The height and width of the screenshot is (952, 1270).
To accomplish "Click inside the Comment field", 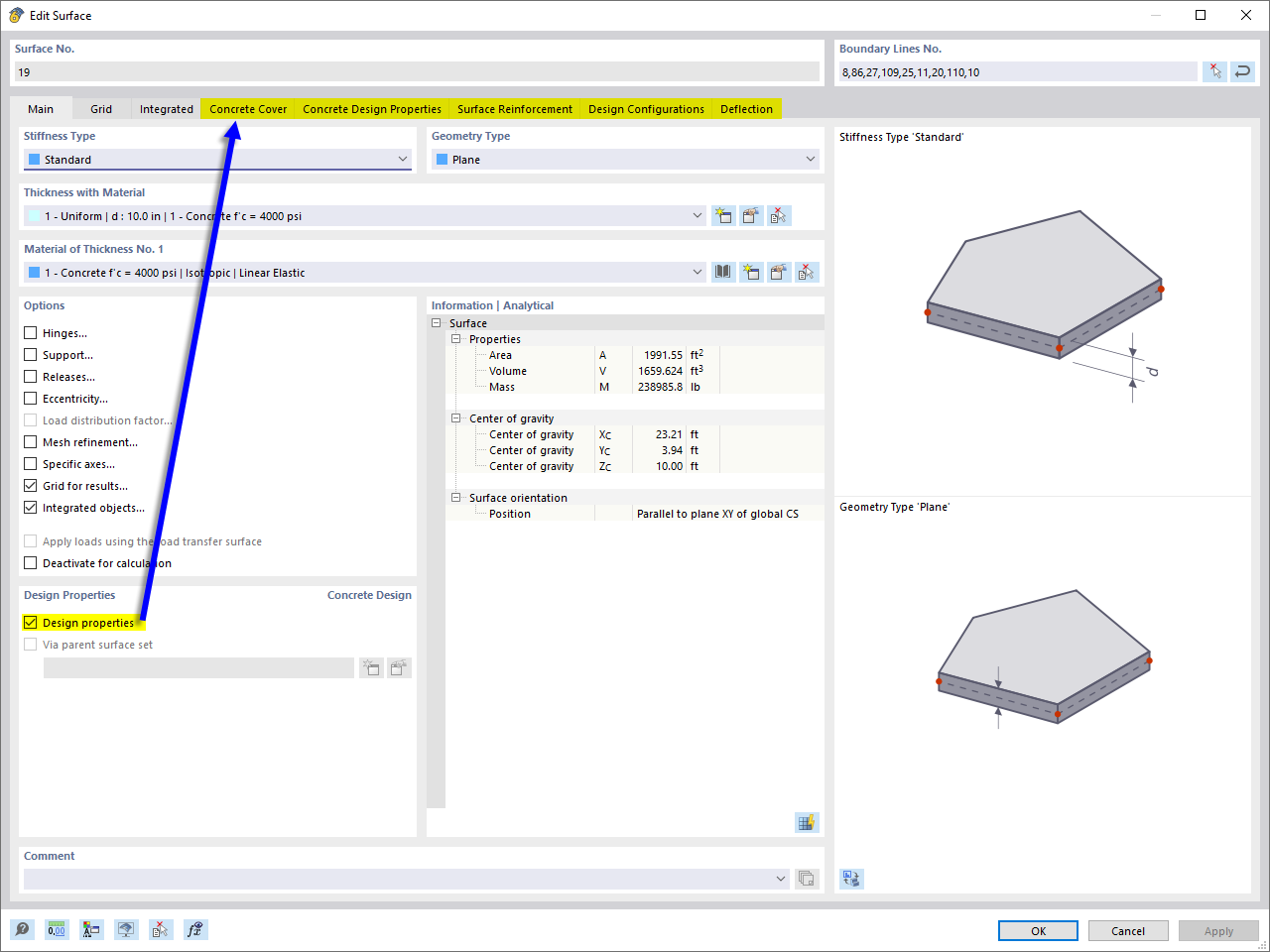I will (x=397, y=879).
